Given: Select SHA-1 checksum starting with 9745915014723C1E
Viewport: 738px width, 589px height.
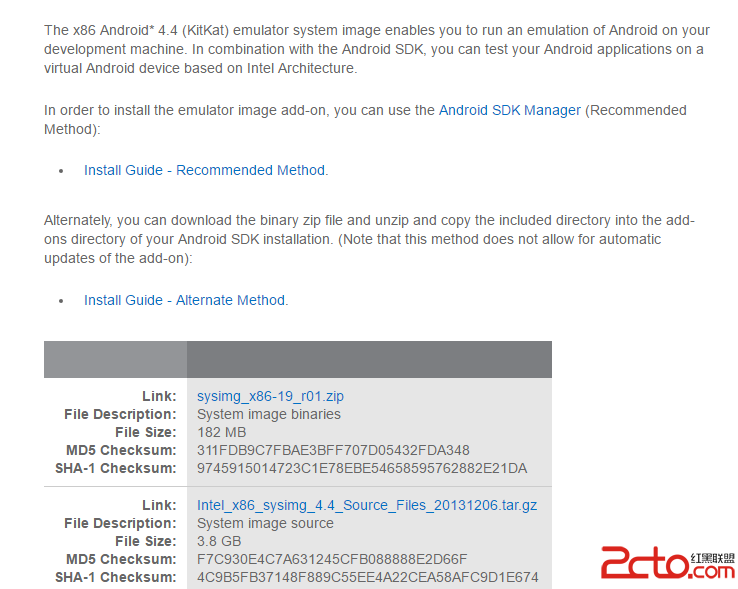Looking at the screenshot, I should (x=362, y=468).
